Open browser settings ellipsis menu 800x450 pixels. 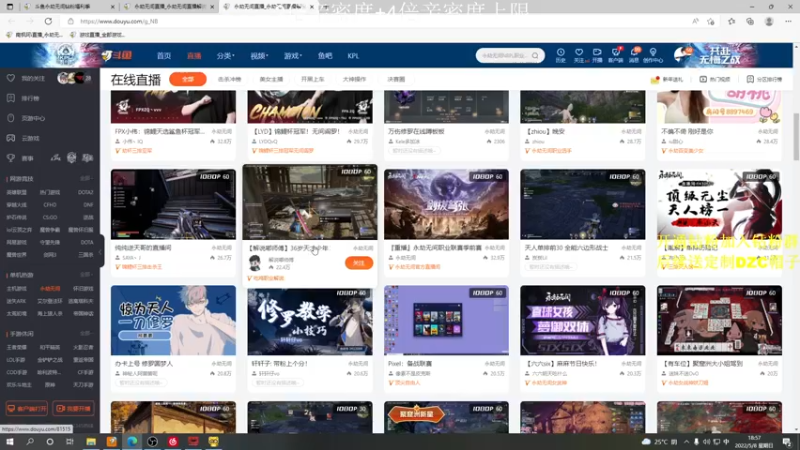788,21
